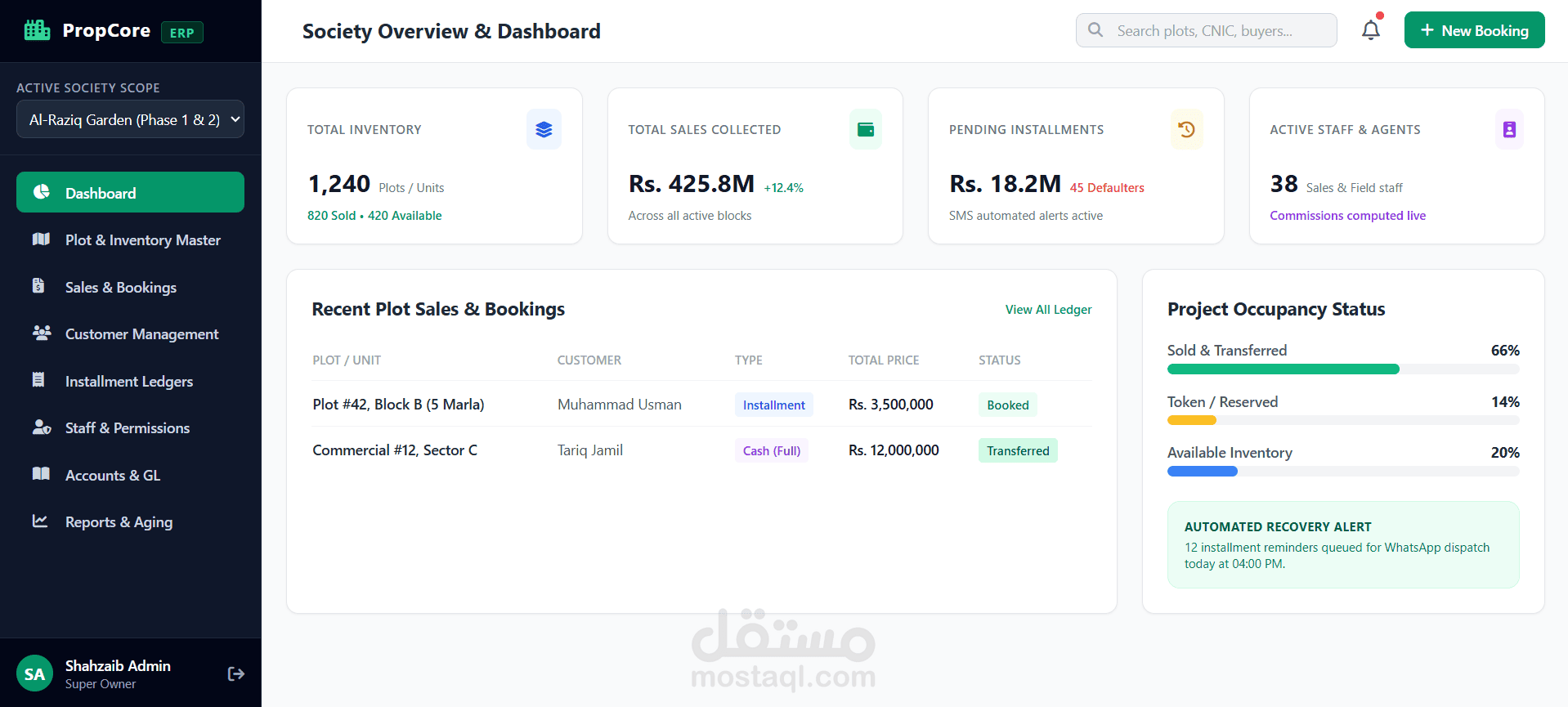
Task: Click the Token / Reserved progress bar
Action: click(x=1343, y=420)
